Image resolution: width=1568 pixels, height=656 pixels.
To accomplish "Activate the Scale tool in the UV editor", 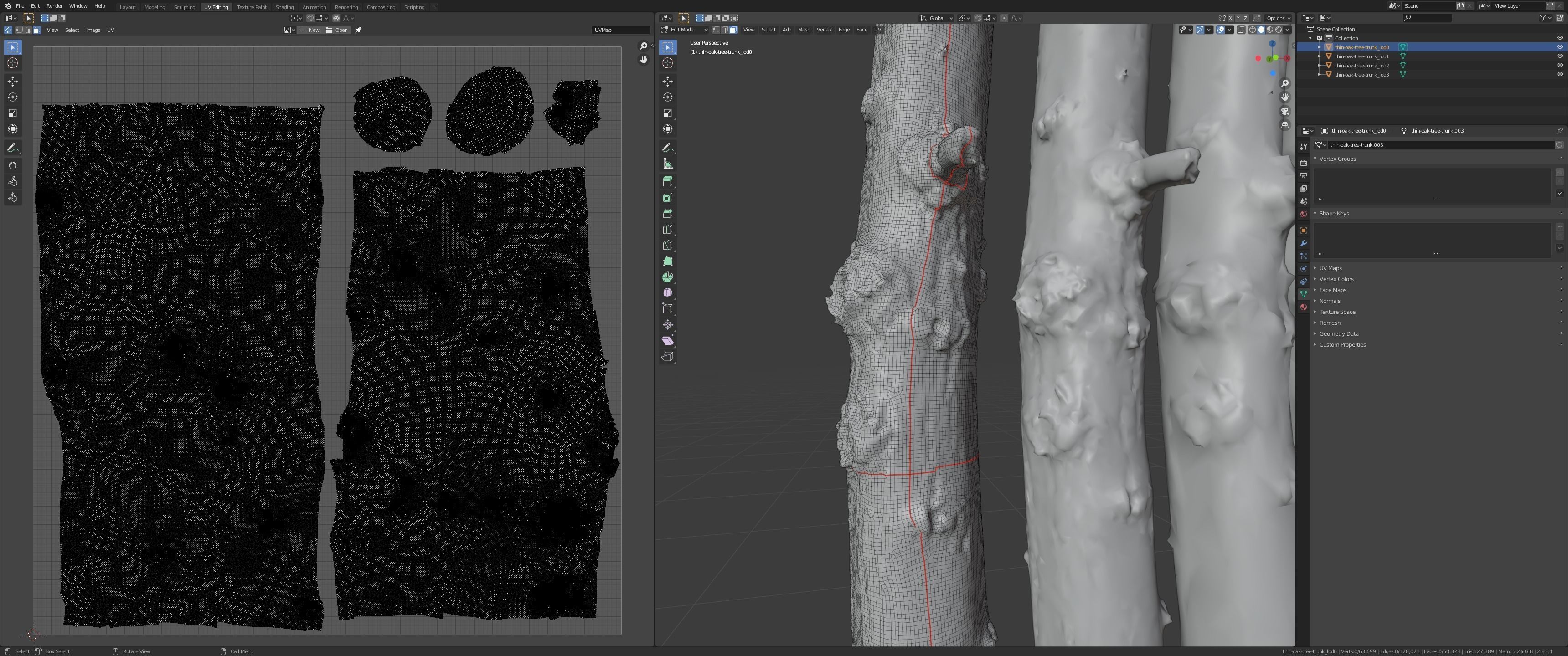I will coord(13,113).
